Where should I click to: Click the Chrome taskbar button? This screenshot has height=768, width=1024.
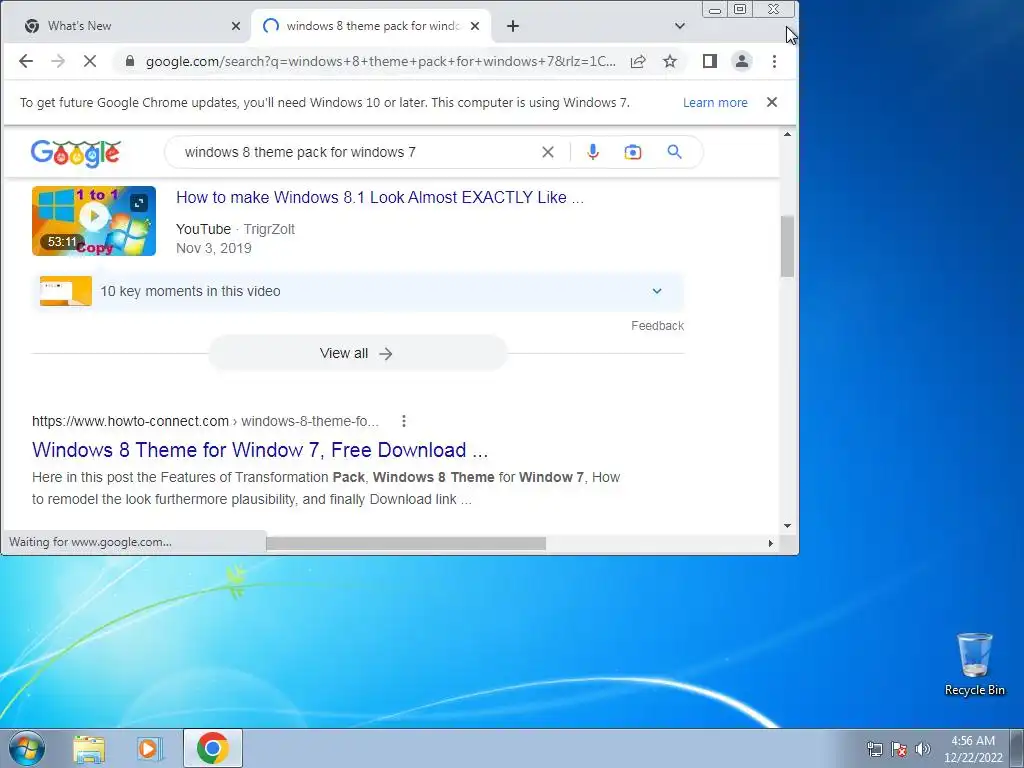pos(213,748)
